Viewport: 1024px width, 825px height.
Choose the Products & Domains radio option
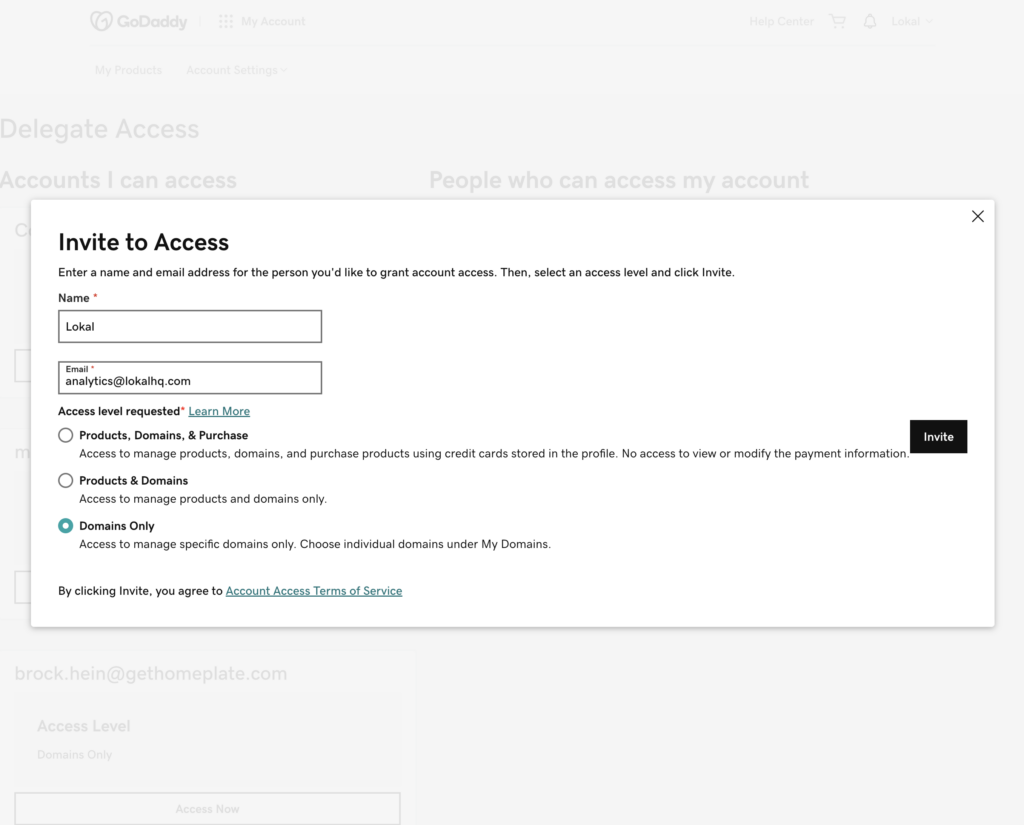(66, 480)
